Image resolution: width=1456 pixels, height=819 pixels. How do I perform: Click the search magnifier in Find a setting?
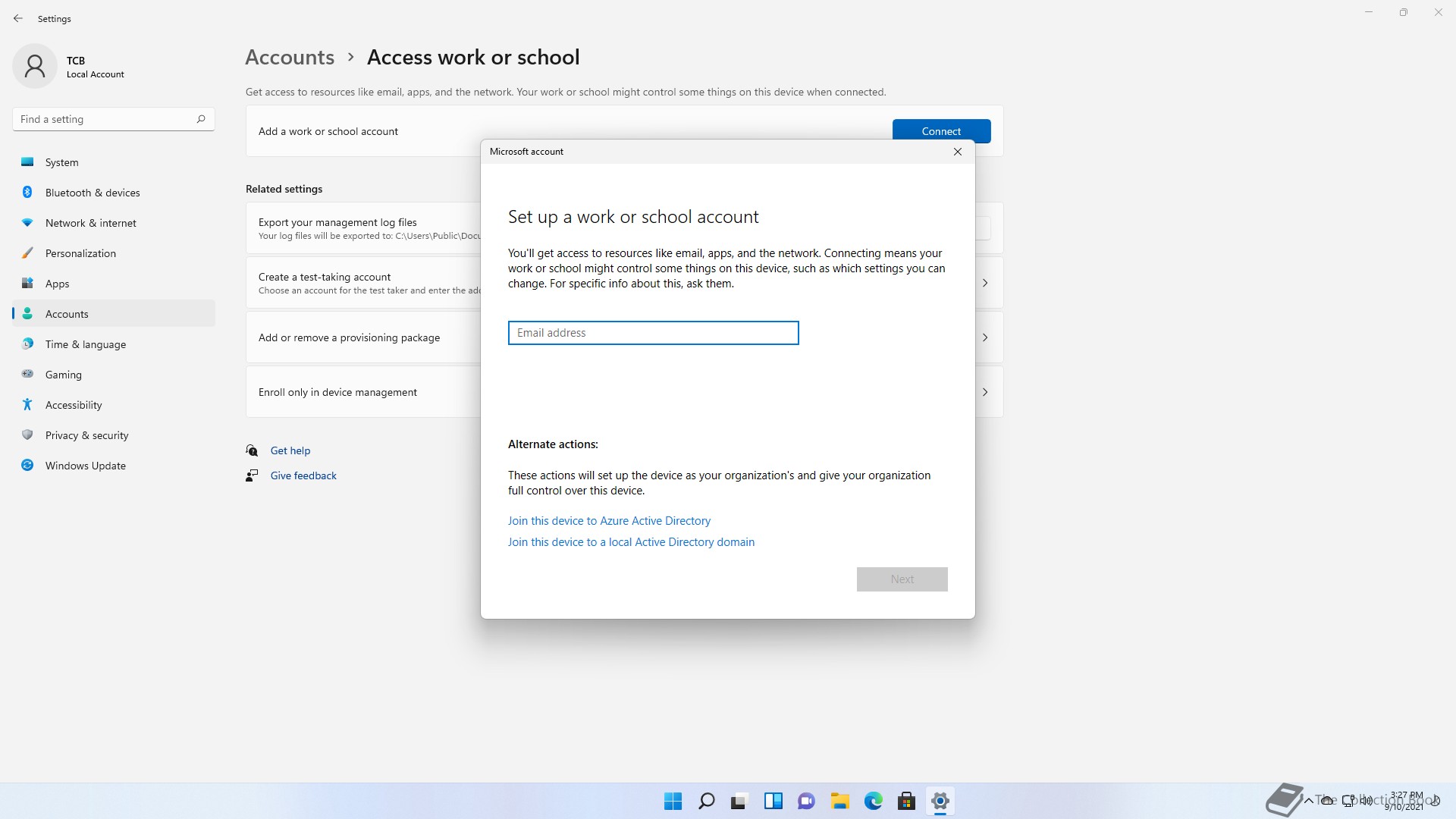[x=201, y=119]
